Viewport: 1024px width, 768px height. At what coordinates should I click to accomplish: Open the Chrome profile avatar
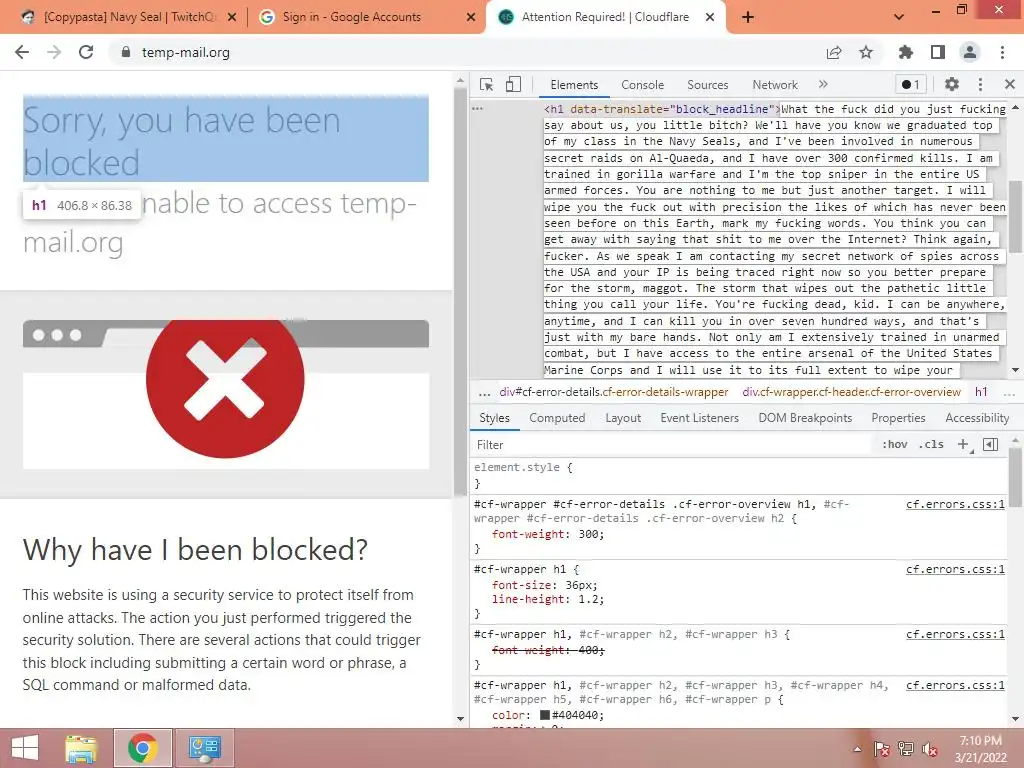coord(970,52)
